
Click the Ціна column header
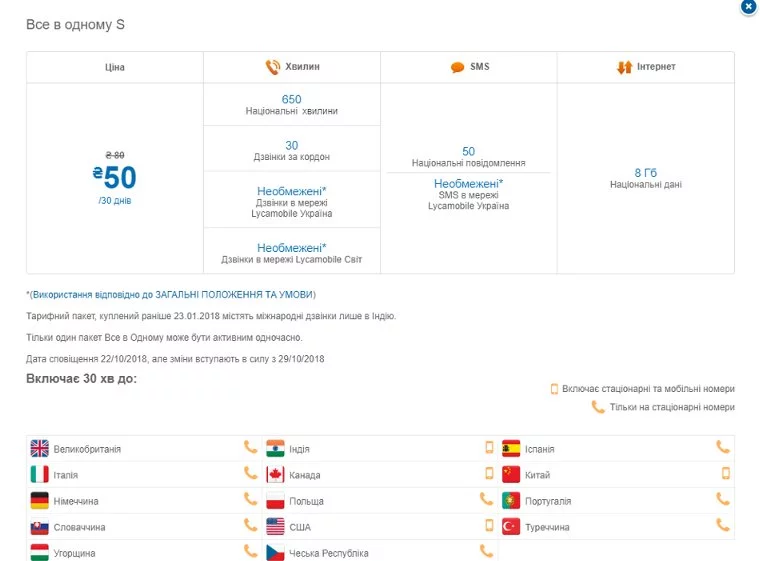click(x=115, y=67)
